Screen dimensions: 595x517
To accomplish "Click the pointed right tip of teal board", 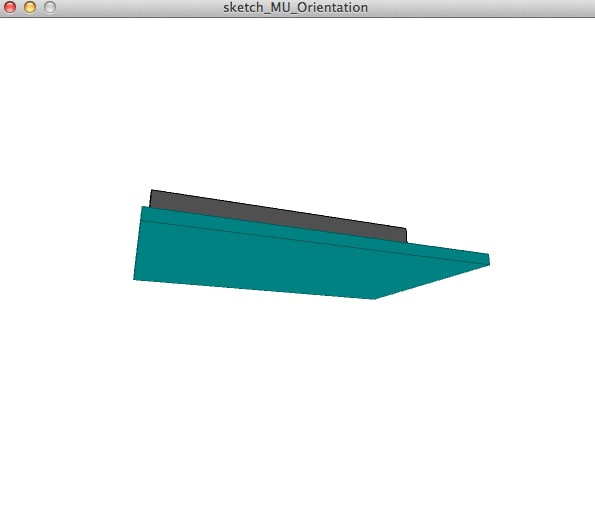I will pos(487,260).
